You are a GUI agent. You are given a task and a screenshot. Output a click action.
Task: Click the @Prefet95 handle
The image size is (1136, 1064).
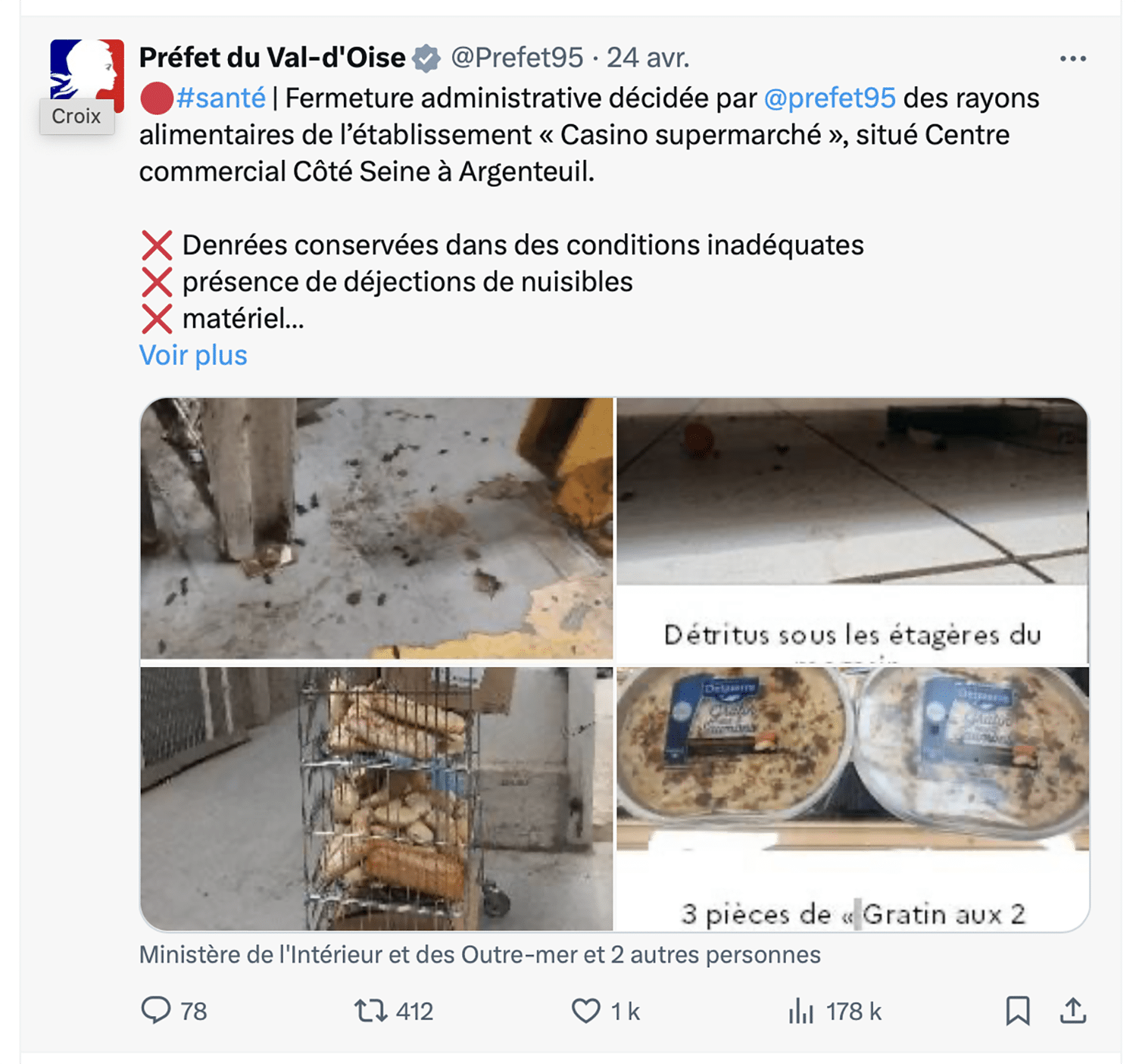click(517, 58)
